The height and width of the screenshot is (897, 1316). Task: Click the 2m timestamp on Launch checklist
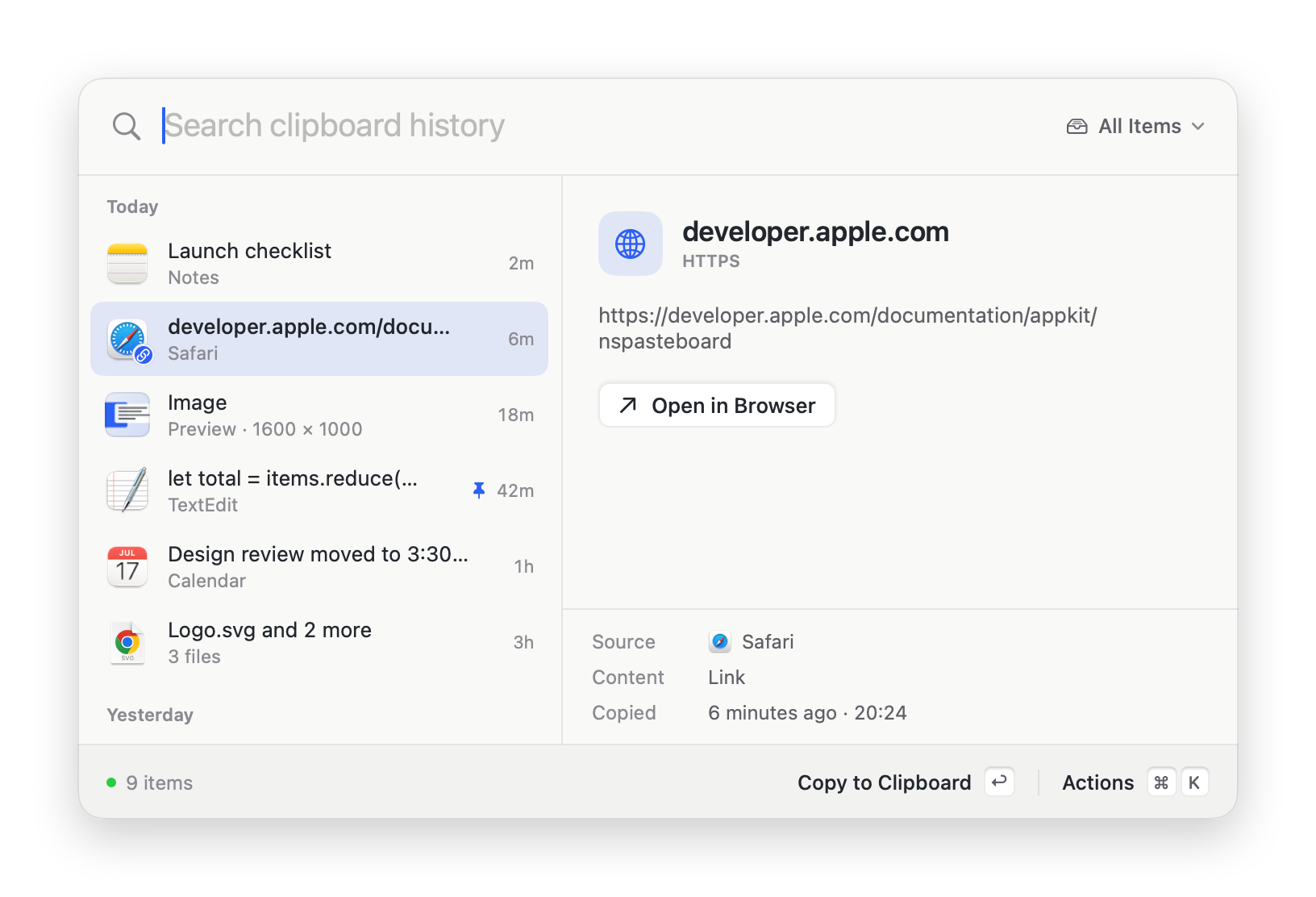pos(521,264)
